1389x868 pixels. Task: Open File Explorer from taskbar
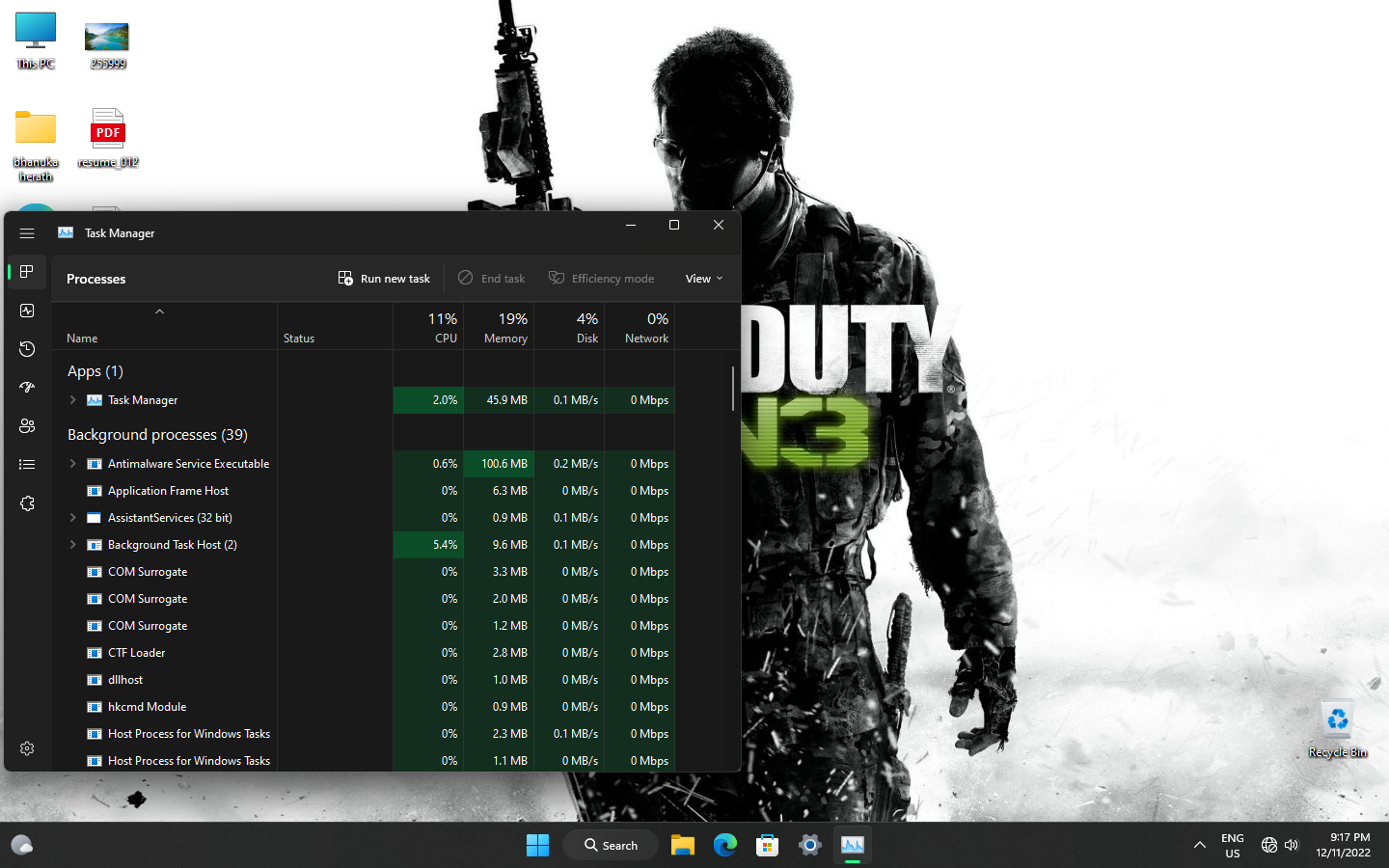point(683,845)
